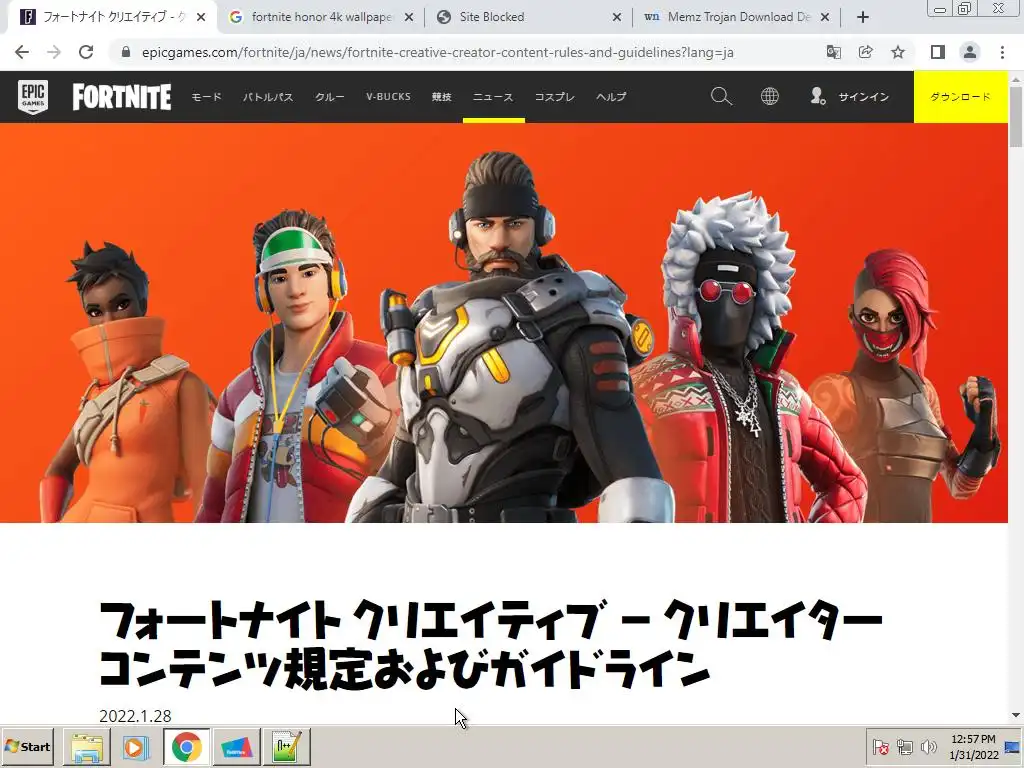Reload the page with the refresh icon
The image size is (1024, 768).
86,52
